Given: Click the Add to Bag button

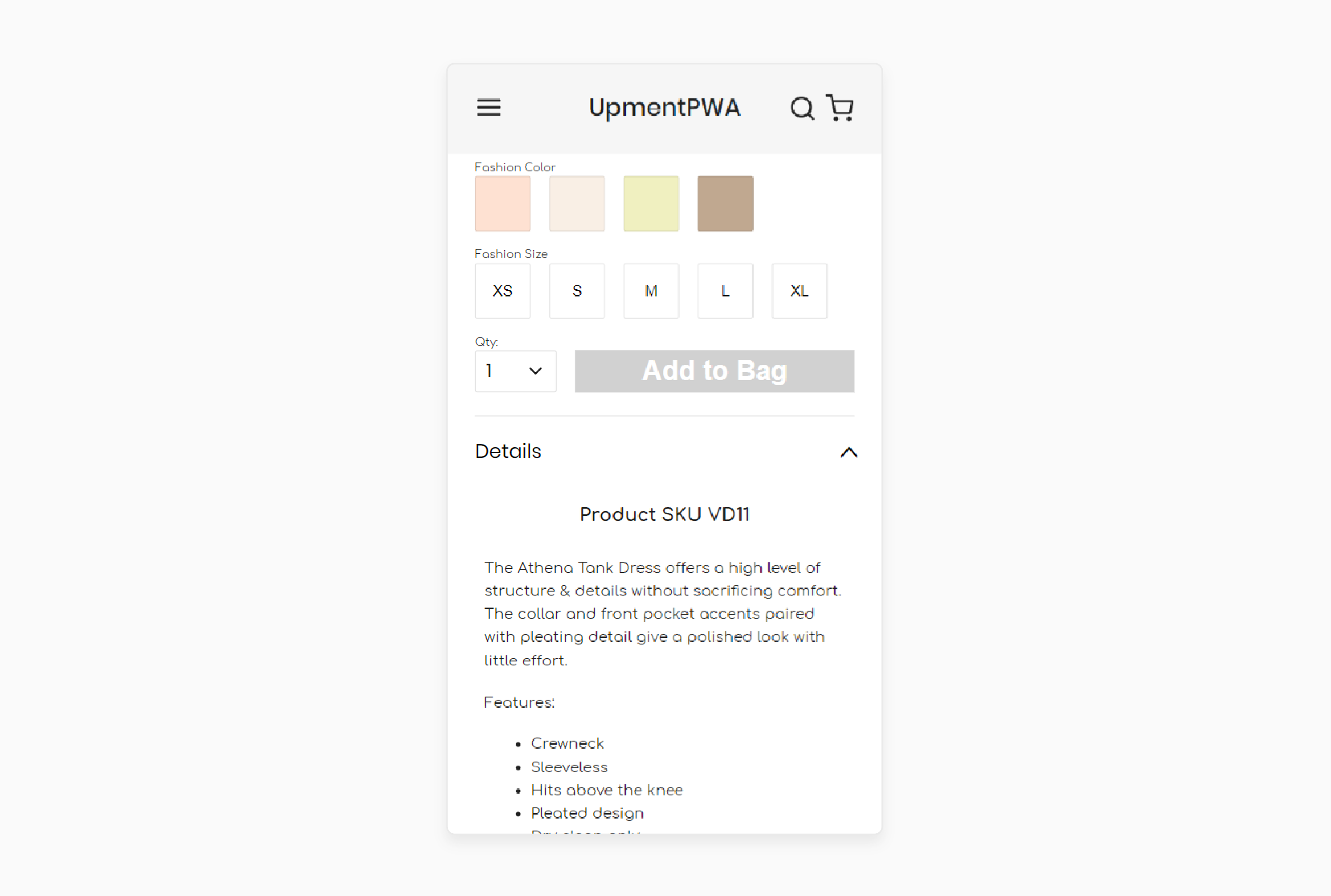Looking at the screenshot, I should 714,371.
